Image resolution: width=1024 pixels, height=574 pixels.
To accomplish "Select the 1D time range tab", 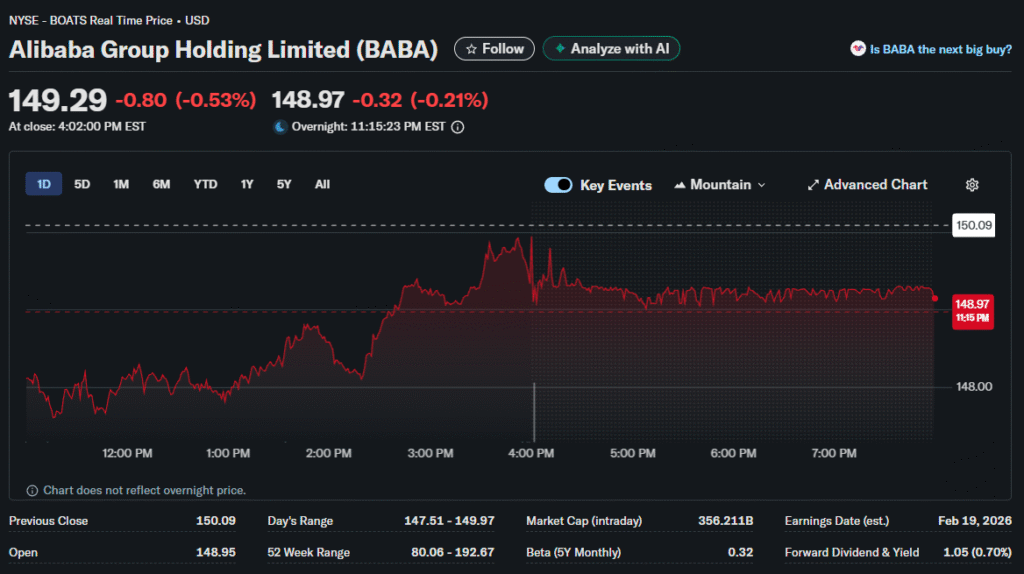I will click(44, 184).
